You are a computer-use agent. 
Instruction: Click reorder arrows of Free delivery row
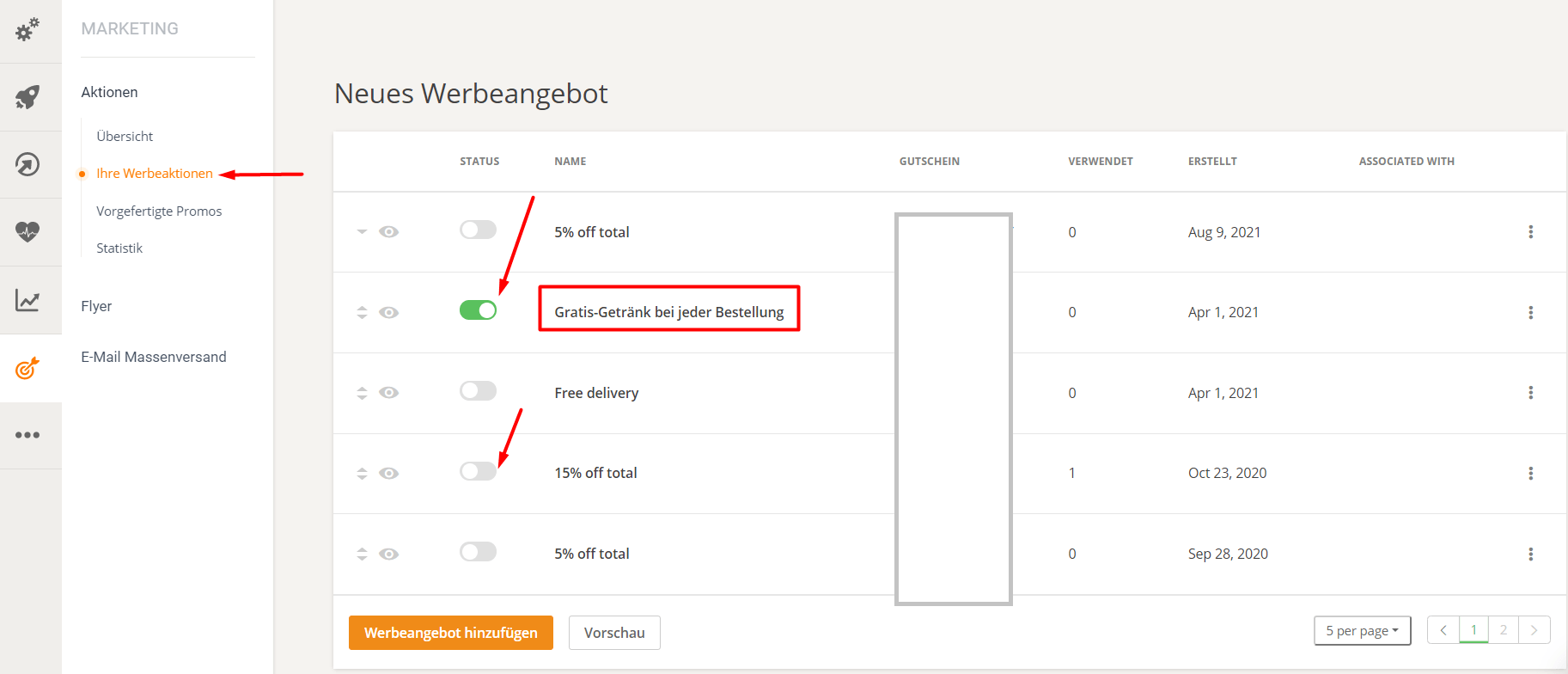[362, 393]
